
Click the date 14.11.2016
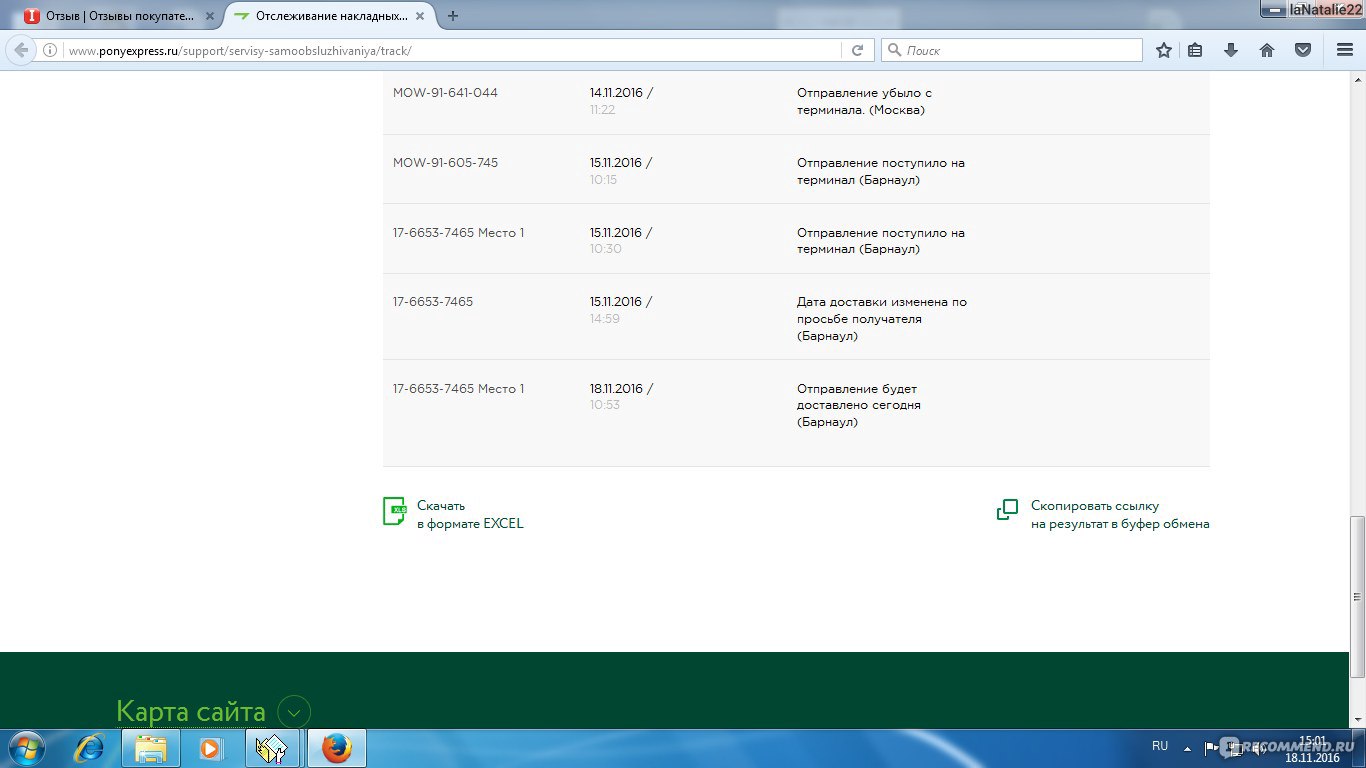click(x=616, y=93)
